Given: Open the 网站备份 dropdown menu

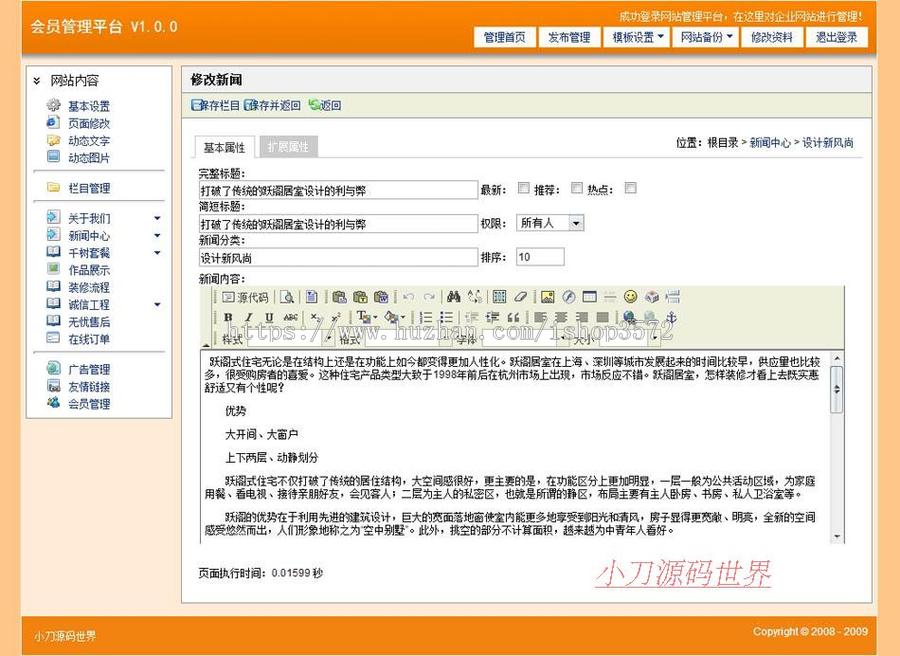Looking at the screenshot, I should [x=705, y=37].
